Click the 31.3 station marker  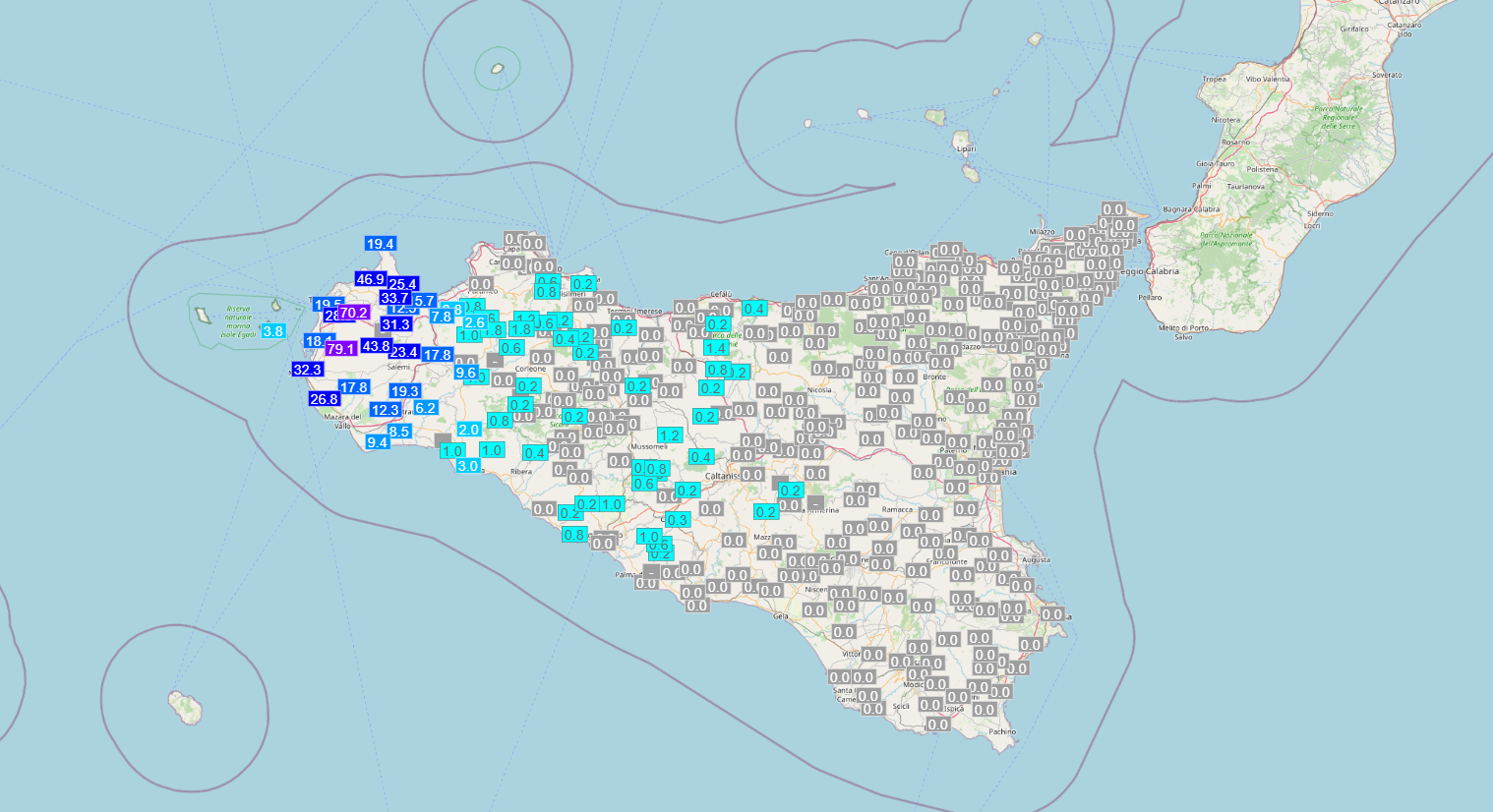pyautogui.click(x=396, y=324)
